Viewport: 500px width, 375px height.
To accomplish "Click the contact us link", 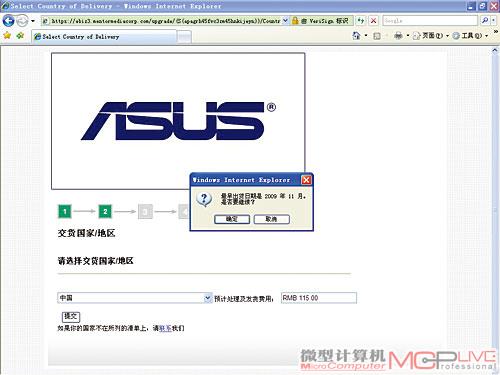I will [165, 328].
